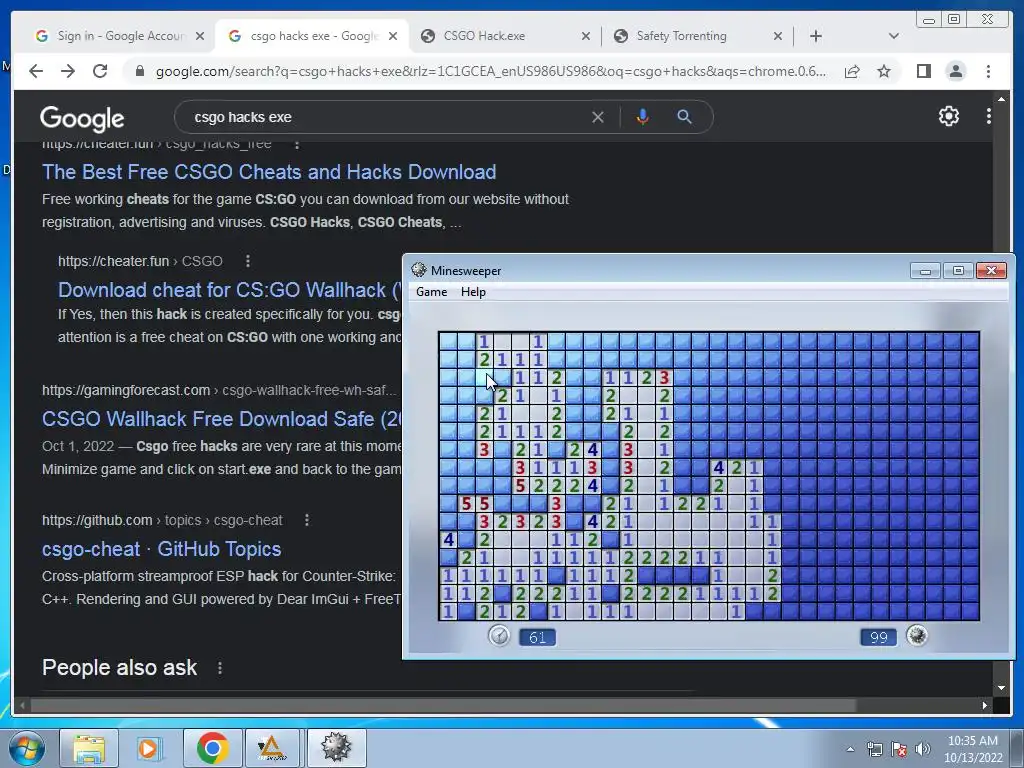This screenshot has height=768, width=1024.
Task: Open options dots next to People also ask
Action: 220,668
